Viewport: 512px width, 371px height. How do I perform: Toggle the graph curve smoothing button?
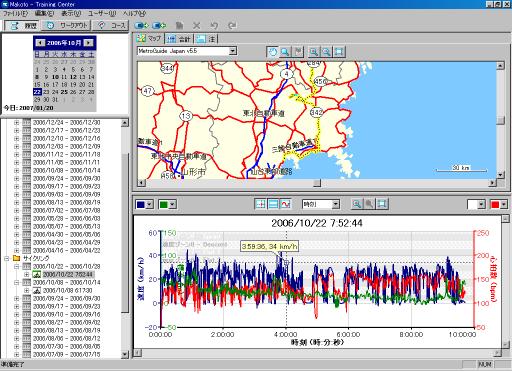pyautogui.click(x=286, y=204)
